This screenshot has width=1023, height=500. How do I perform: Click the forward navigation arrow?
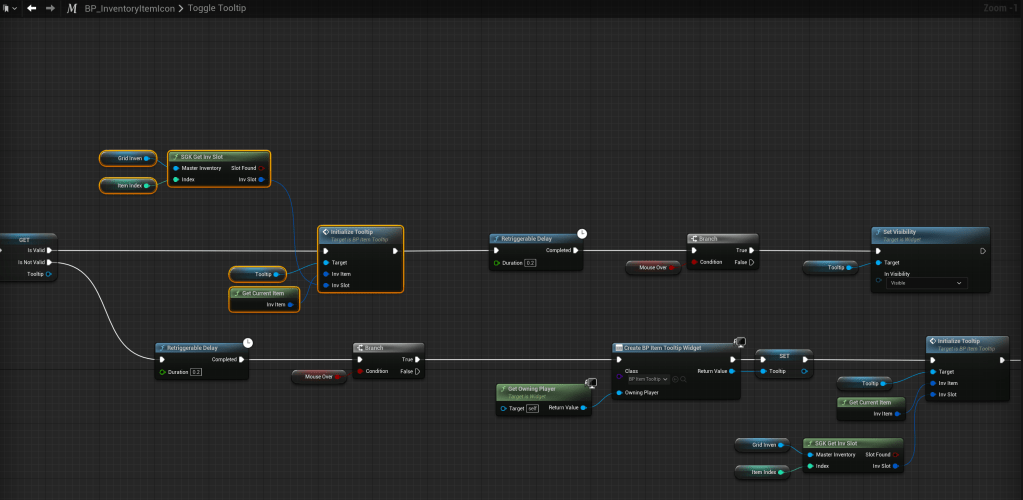point(50,8)
